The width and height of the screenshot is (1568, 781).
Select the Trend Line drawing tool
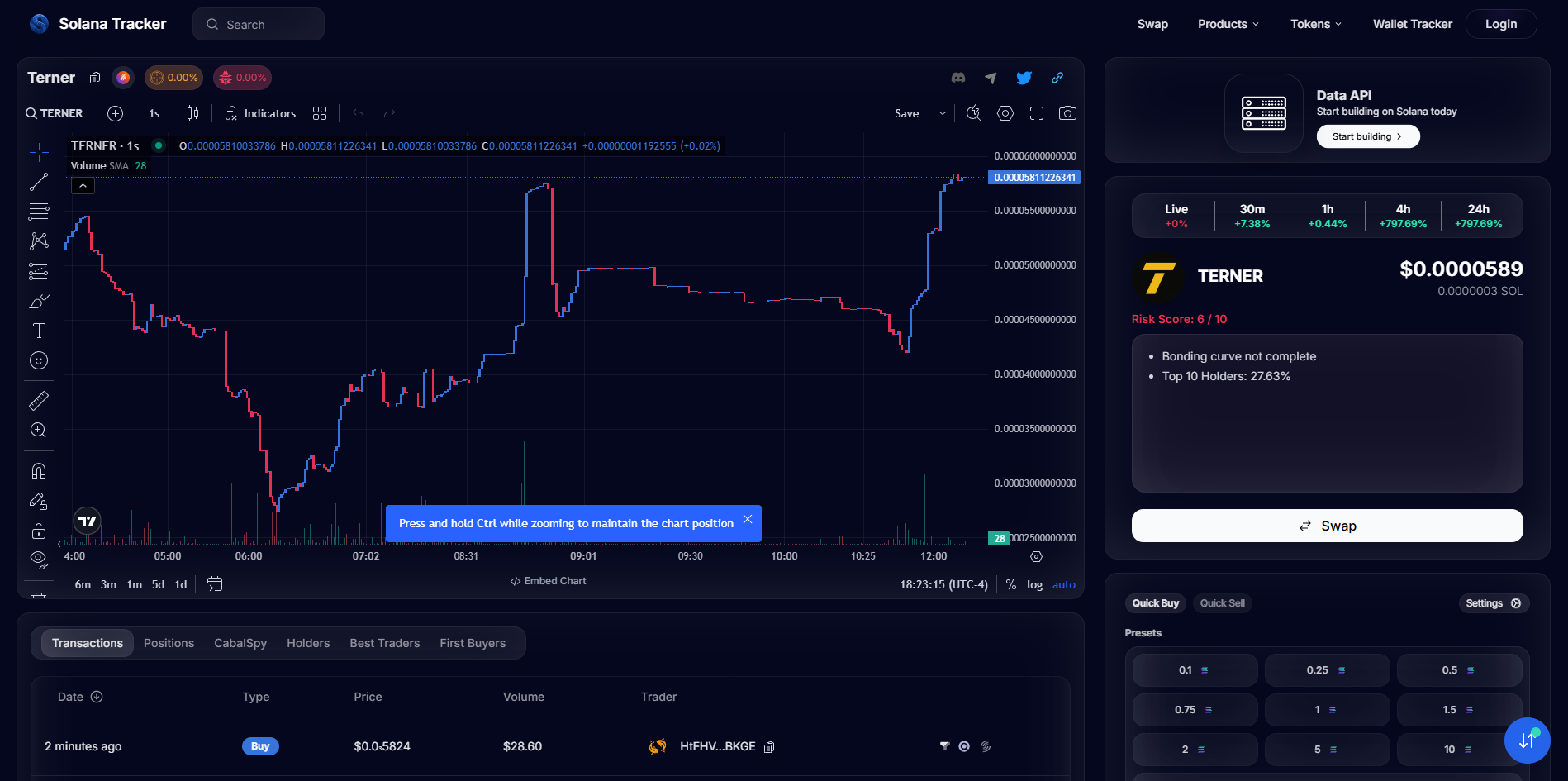(x=38, y=182)
